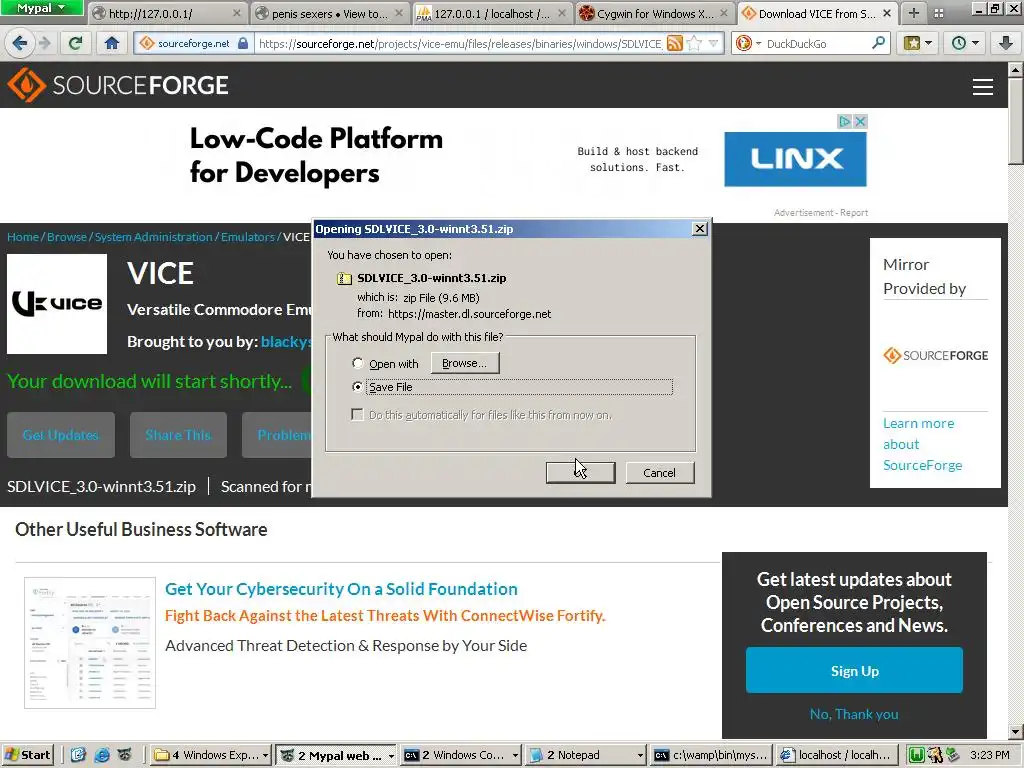Open the System Administration breadcrumb link
Screen dimensions: 1024x768
tap(153, 237)
